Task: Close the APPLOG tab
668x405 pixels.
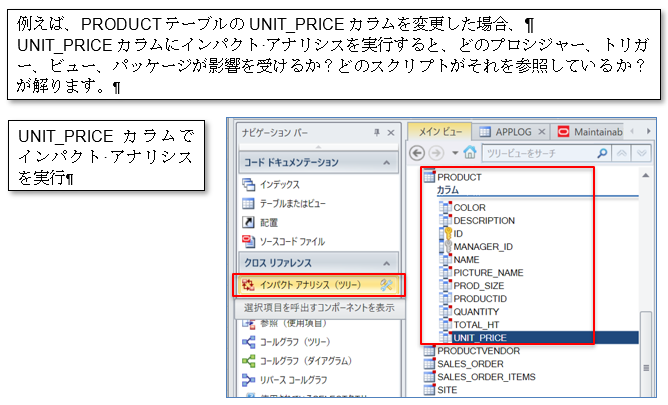Action: (x=543, y=132)
